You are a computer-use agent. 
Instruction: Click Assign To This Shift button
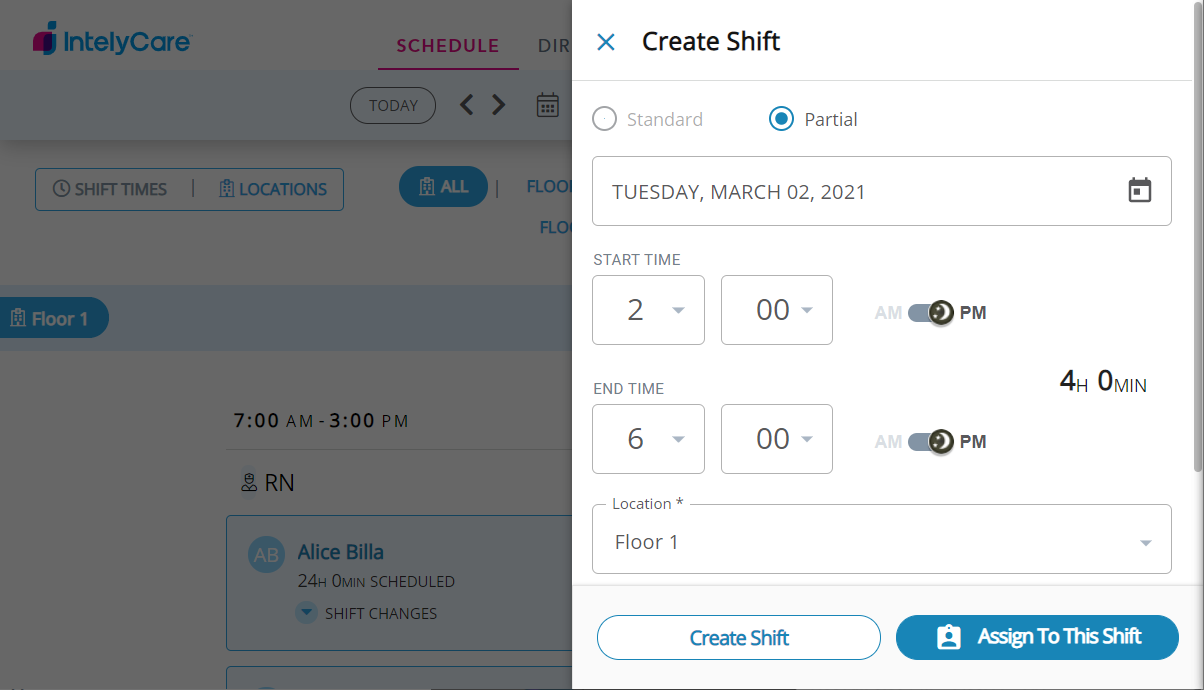(x=1037, y=638)
